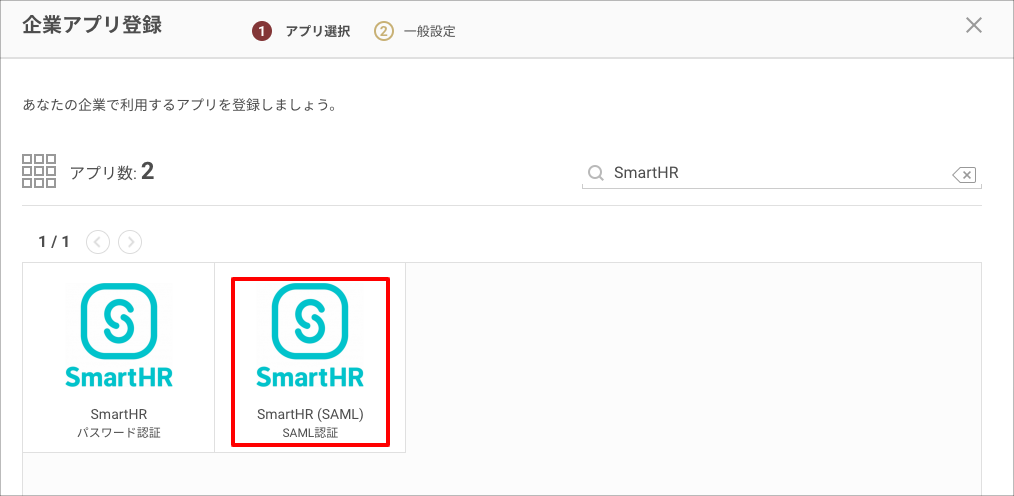Go to previous page arrow
This screenshot has height=496, width=1014.
pos(98,242)
